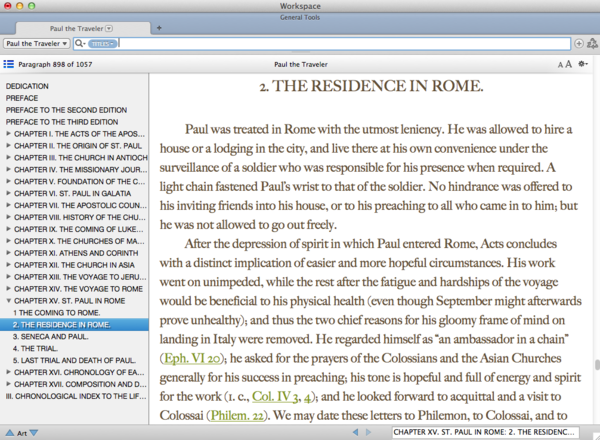
Task: Expand CHAPTER XVI. CHRONOLOGY OF EA...
Action: 8,372
